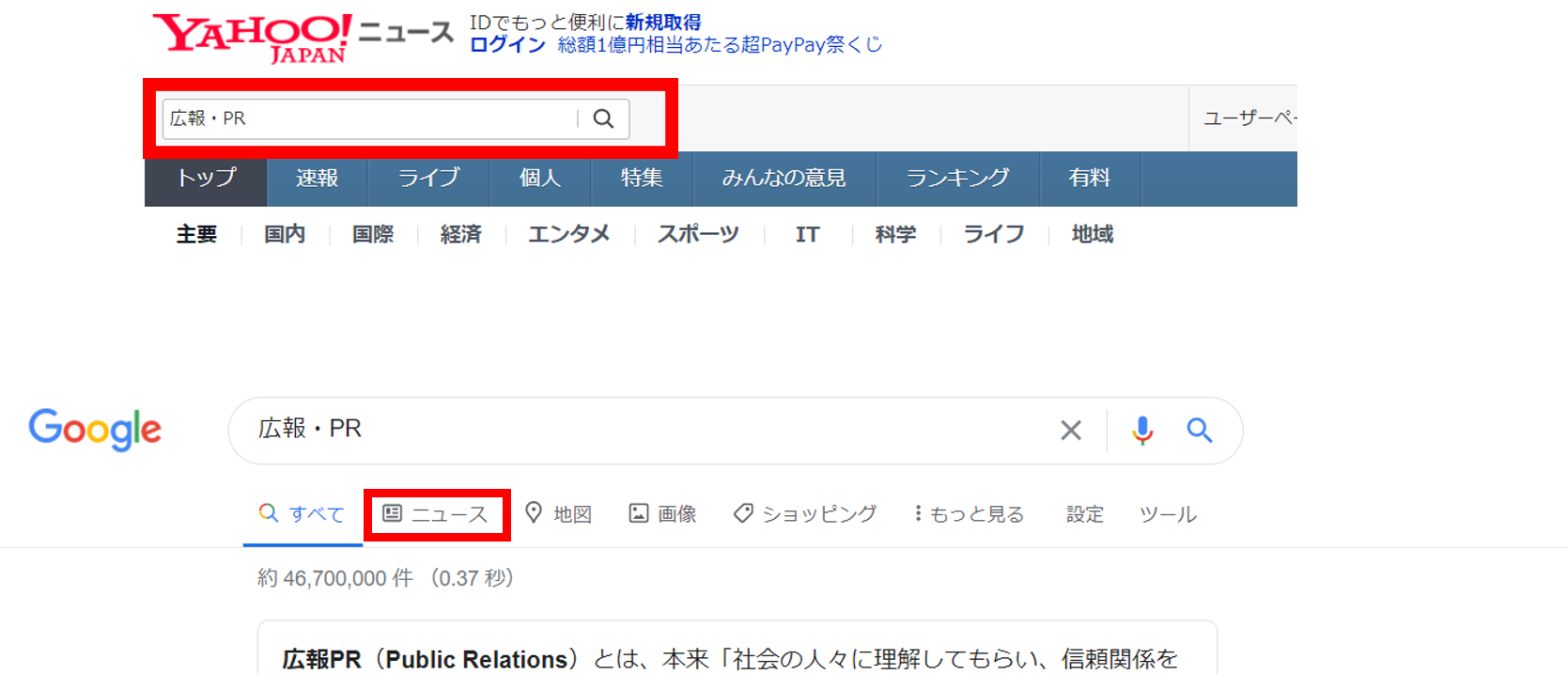The height and width of the screenshot is (675, 1568).
Task: Open Google 設定 menu
Action: (x=1085, y=514)
